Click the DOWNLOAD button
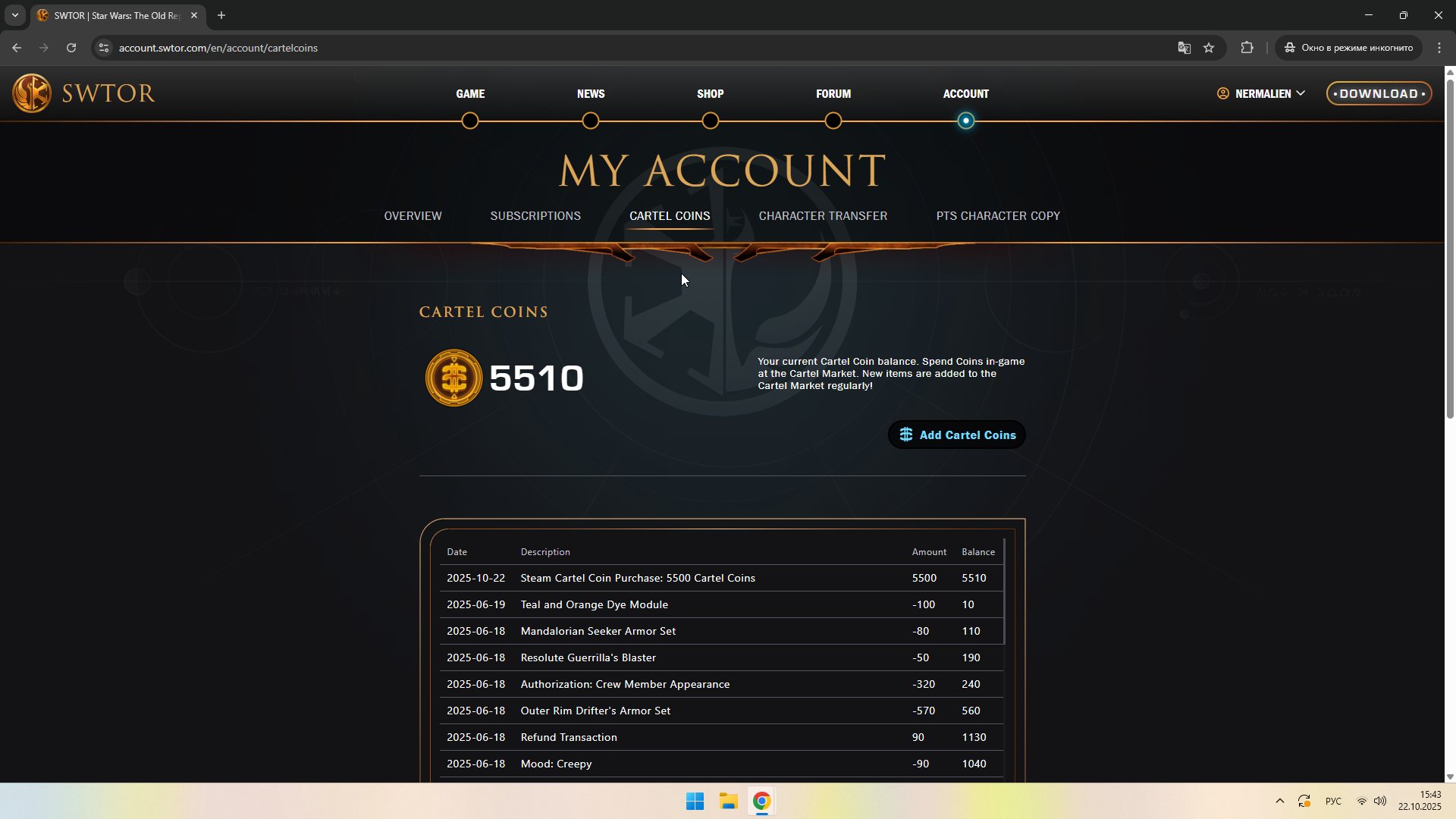The width and height of the screenshot is (1456, 819). tap(1379, 93)
